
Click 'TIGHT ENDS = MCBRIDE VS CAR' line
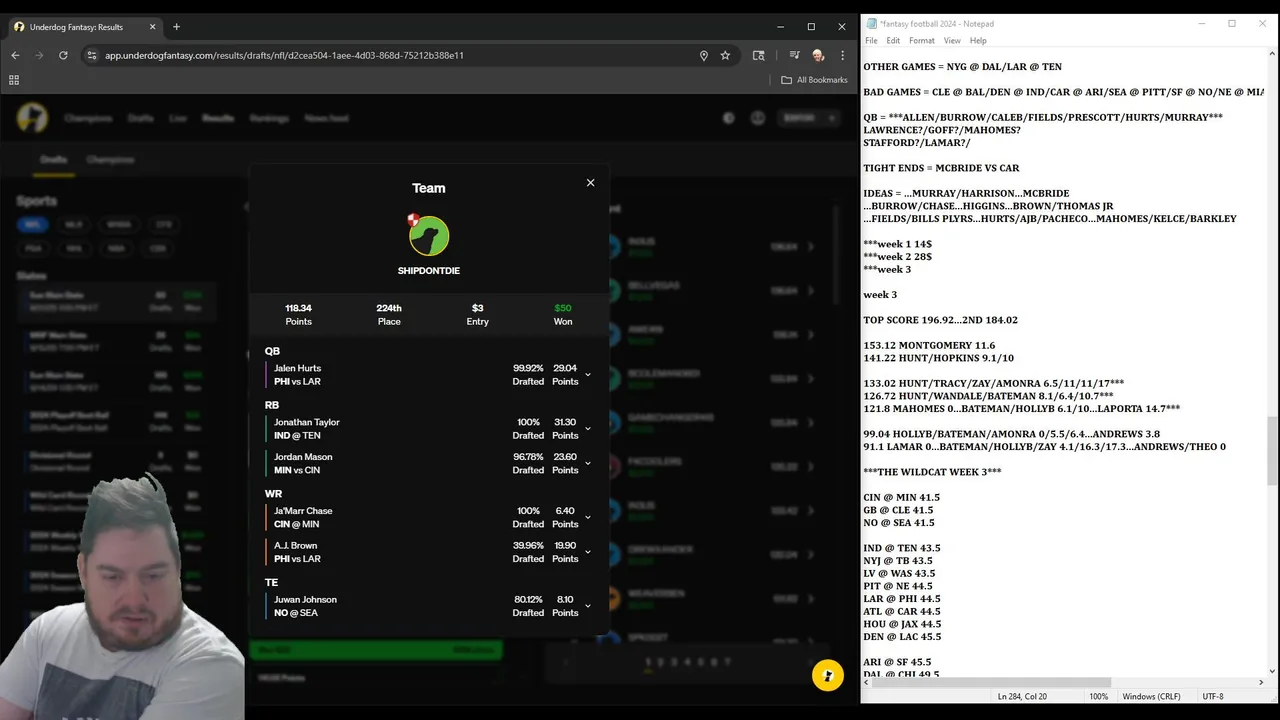coord(941,168)
